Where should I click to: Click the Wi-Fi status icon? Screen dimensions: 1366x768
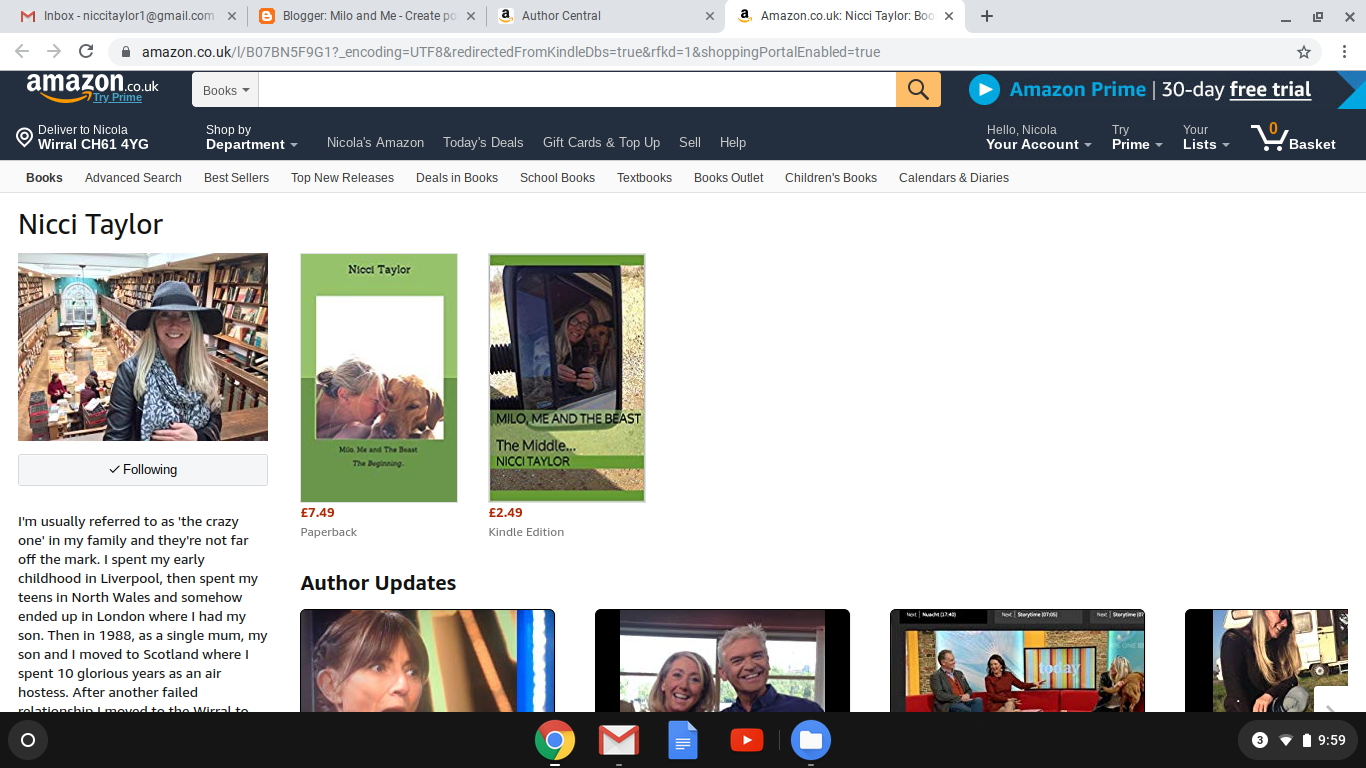coord(1286,740)
